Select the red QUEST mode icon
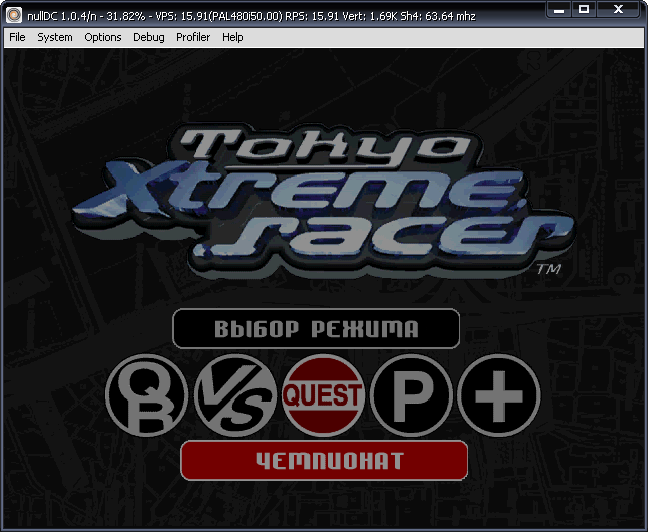 click(323, 396)
